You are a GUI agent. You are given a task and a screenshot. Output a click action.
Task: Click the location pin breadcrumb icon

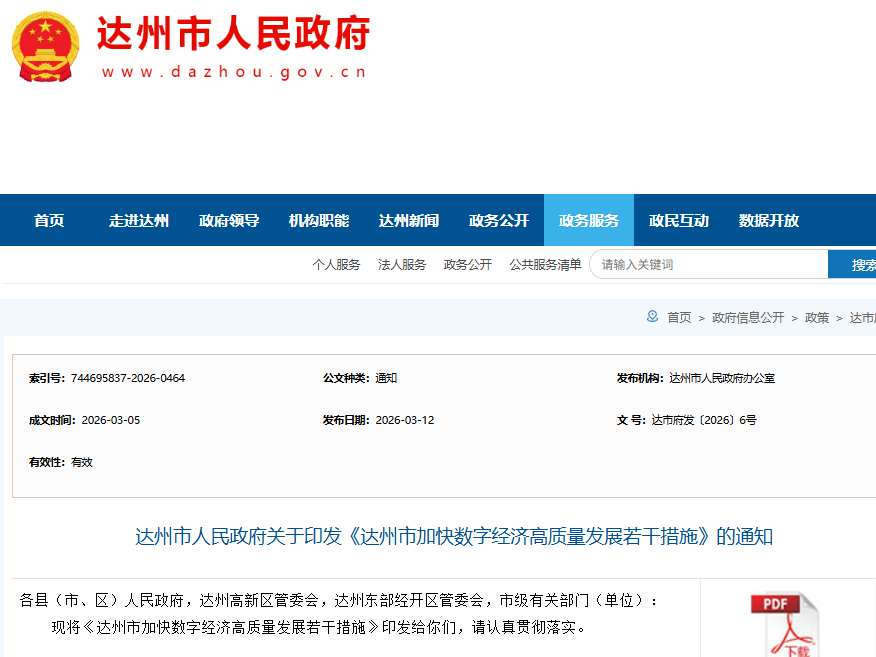[652, 317]
